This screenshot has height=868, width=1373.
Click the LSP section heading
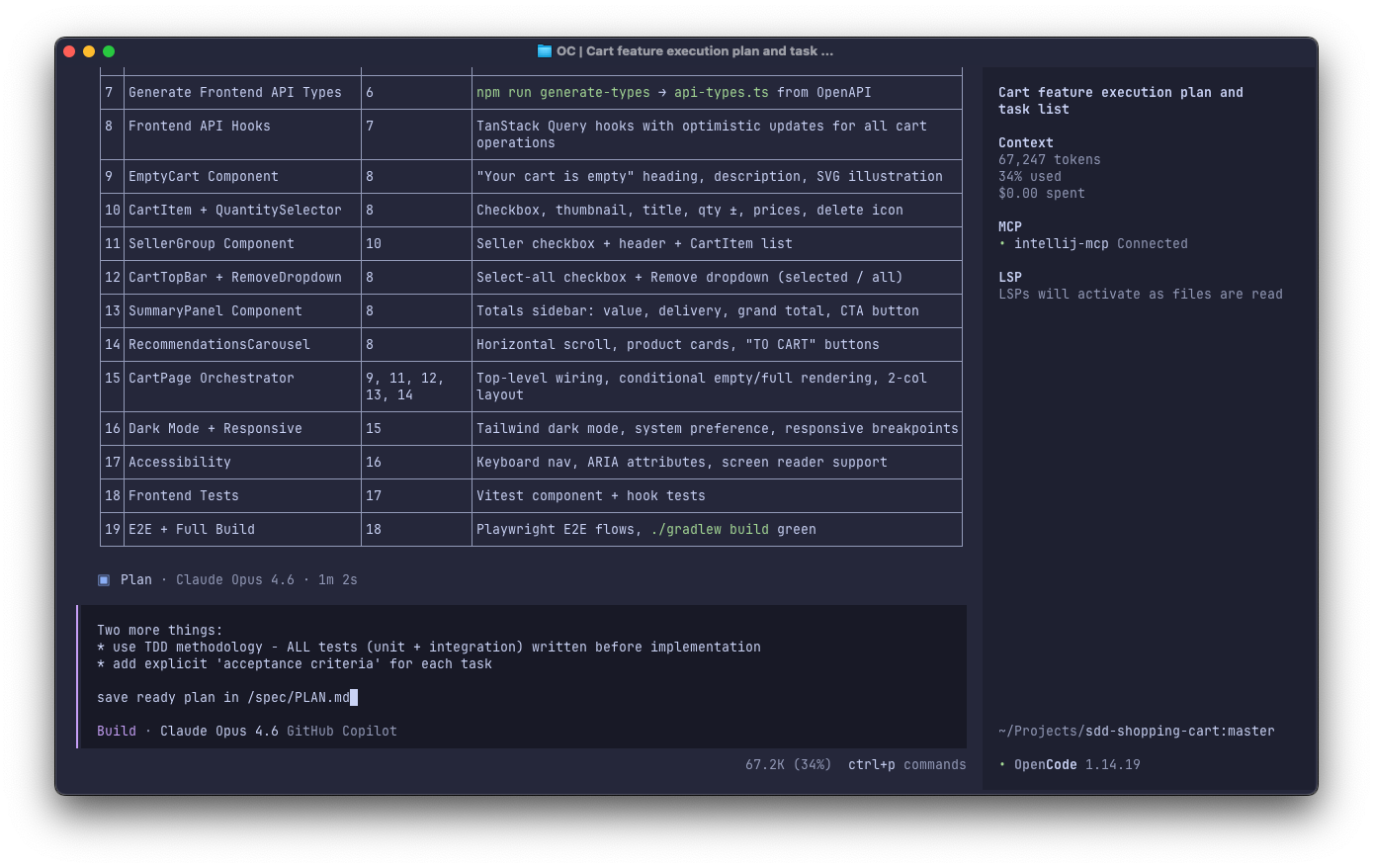(x=1010, y=278)
